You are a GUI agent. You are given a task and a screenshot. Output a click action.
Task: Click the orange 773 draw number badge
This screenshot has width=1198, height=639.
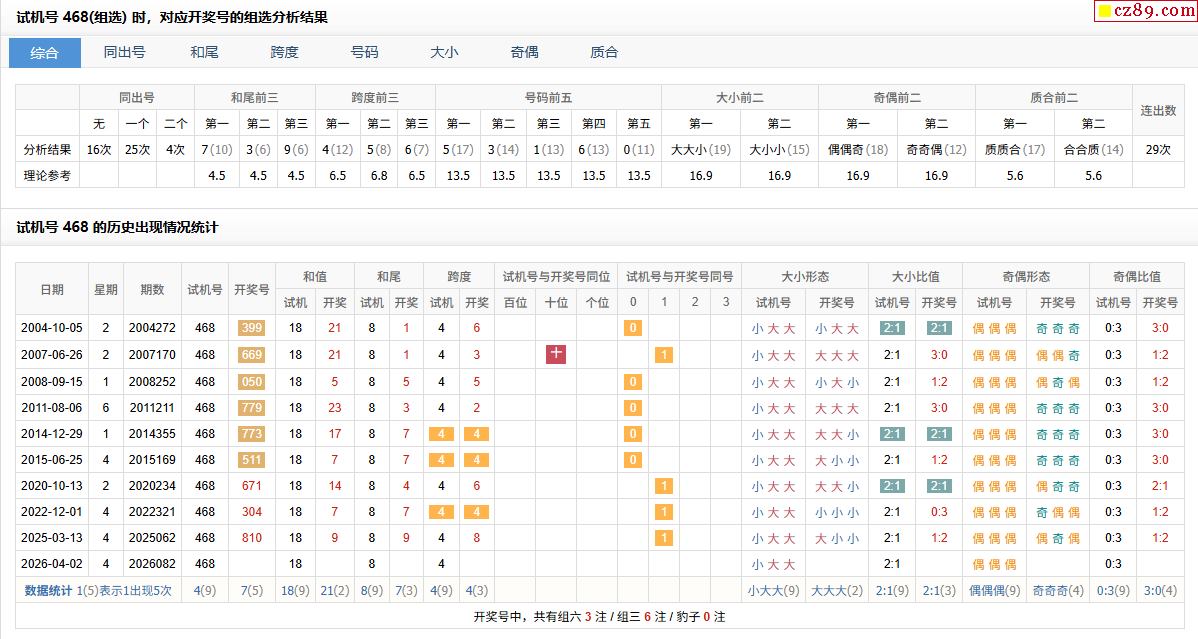click(x=252, y=433)
